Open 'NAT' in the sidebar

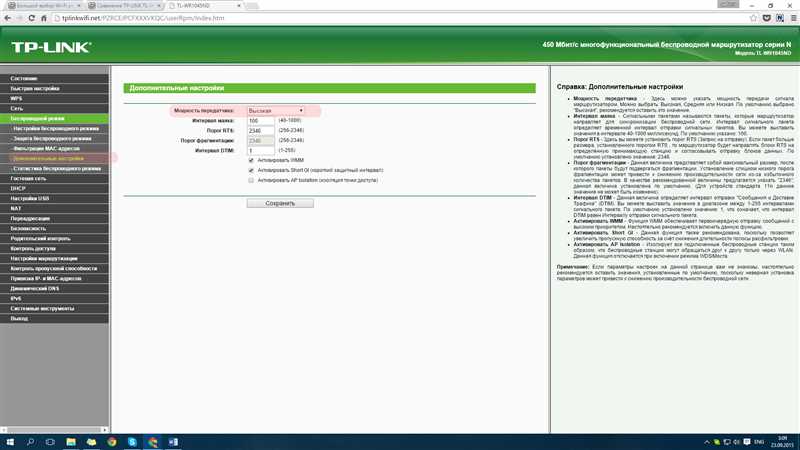point(55,209)
